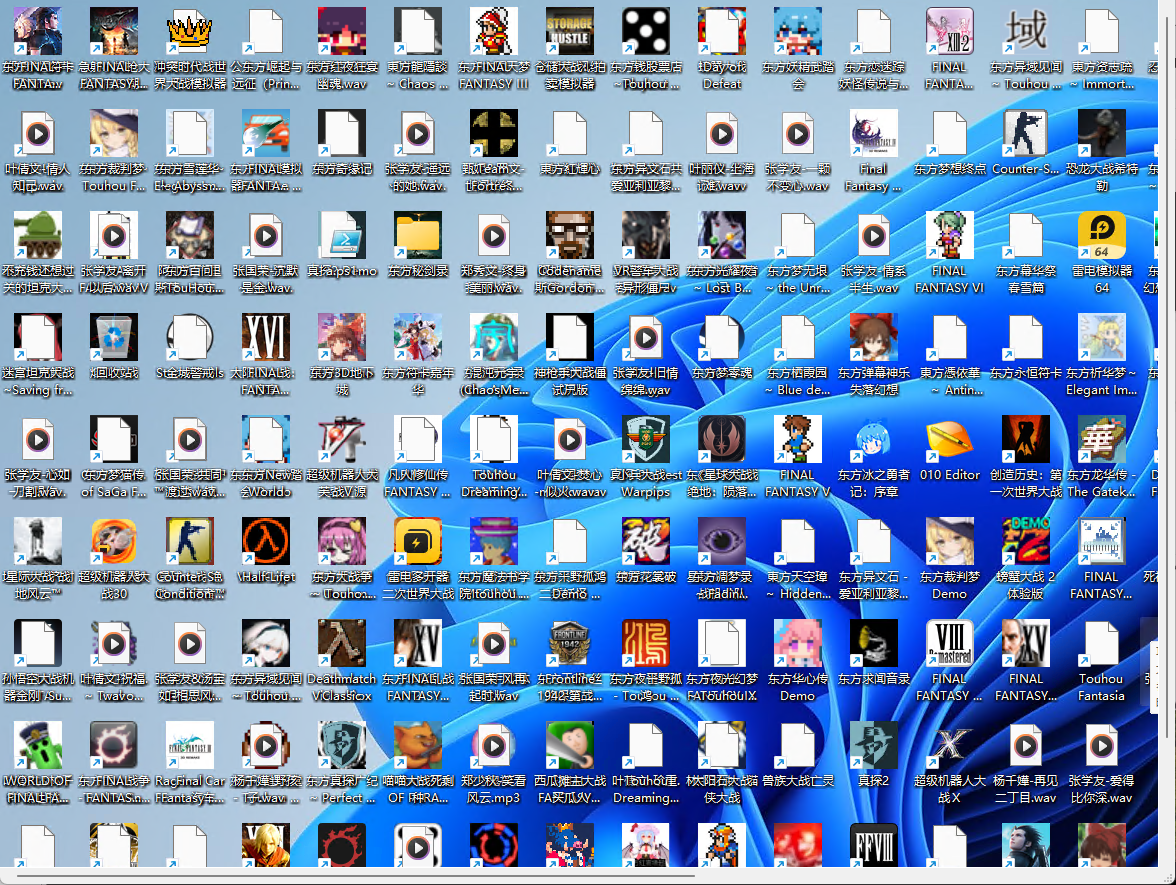Launch 螃蟹大战 2 体验版 demo icon
This screenshot has height=885, width=1176.
[x=1026, y=542]
